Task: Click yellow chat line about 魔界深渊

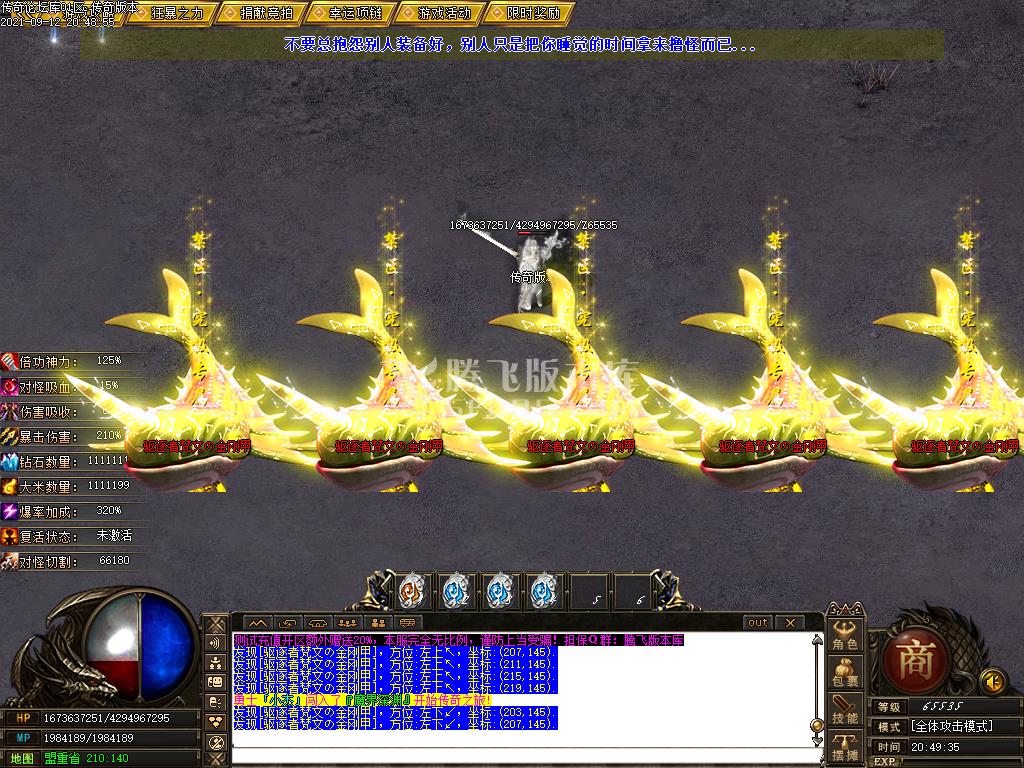Action: pos(362,700)
